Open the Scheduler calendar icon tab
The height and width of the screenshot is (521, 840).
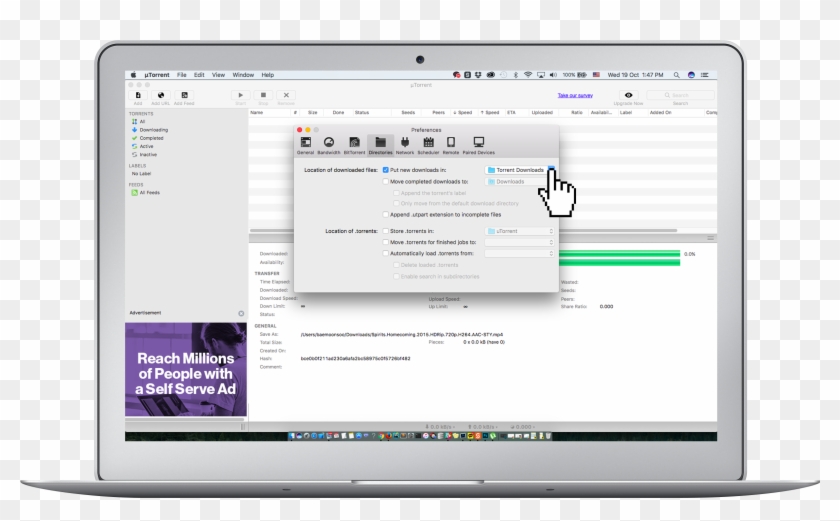pos(428,145)
